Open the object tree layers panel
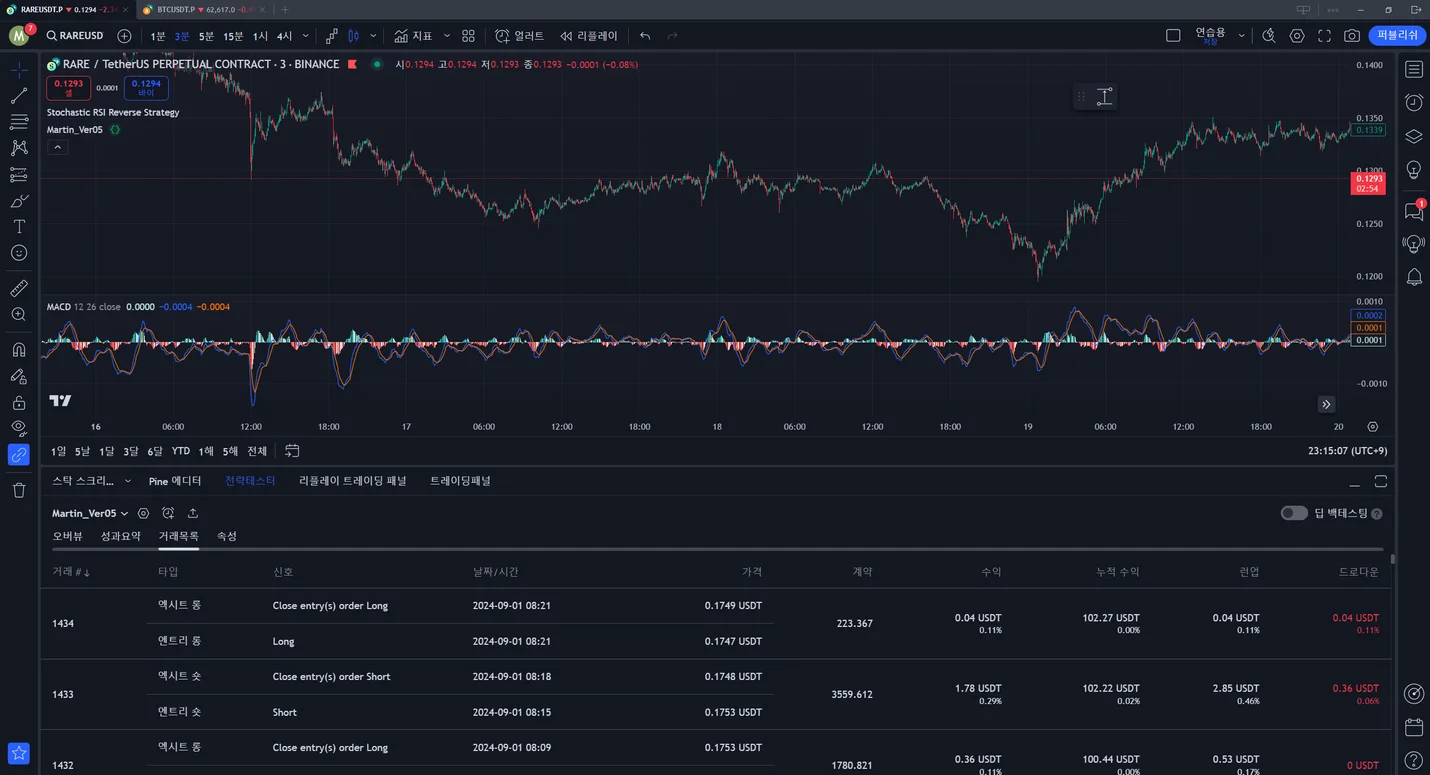 click(x=1414, y=136)
